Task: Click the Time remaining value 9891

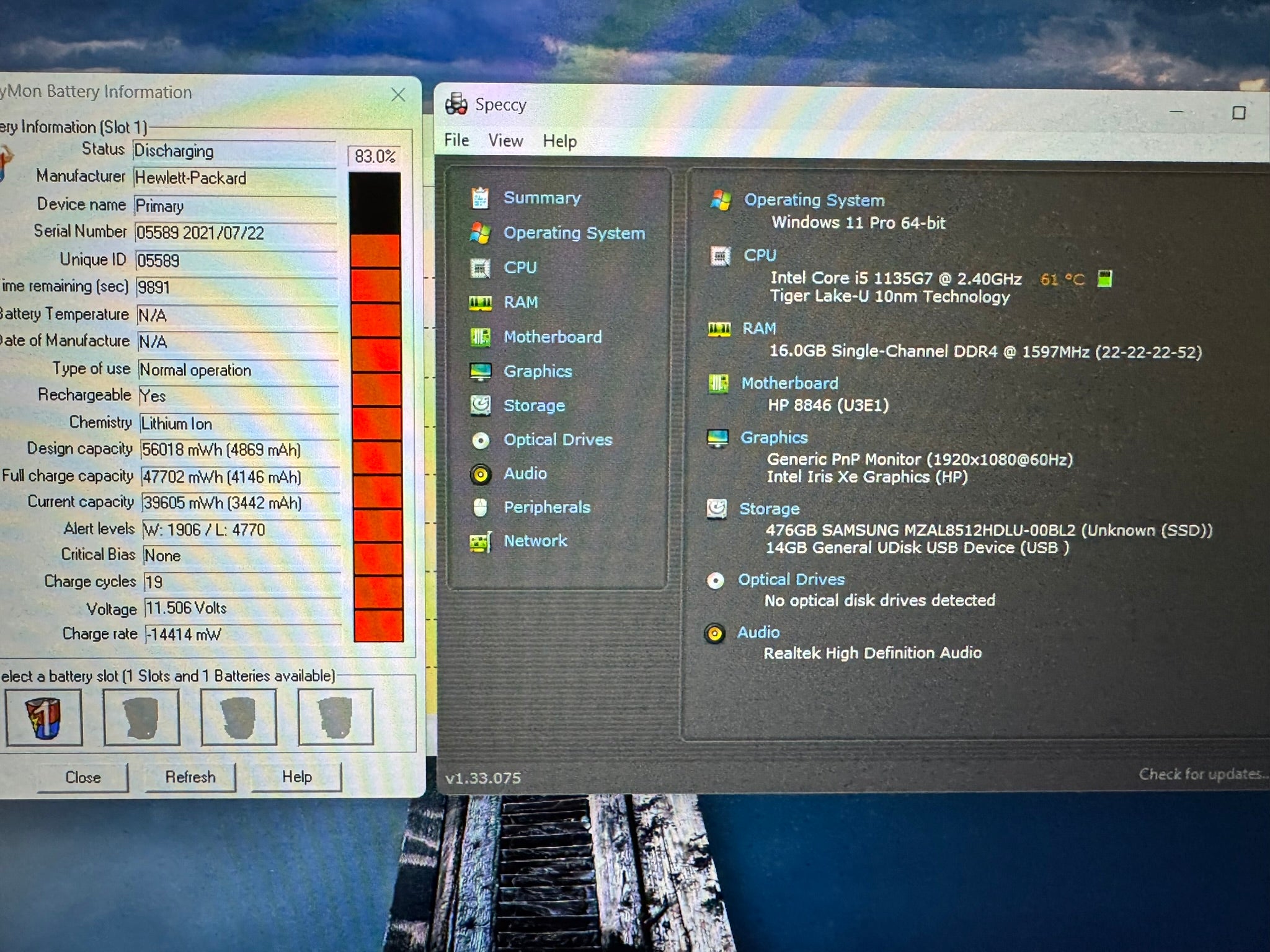Action: pyautogui.click(x=237, y=288)
